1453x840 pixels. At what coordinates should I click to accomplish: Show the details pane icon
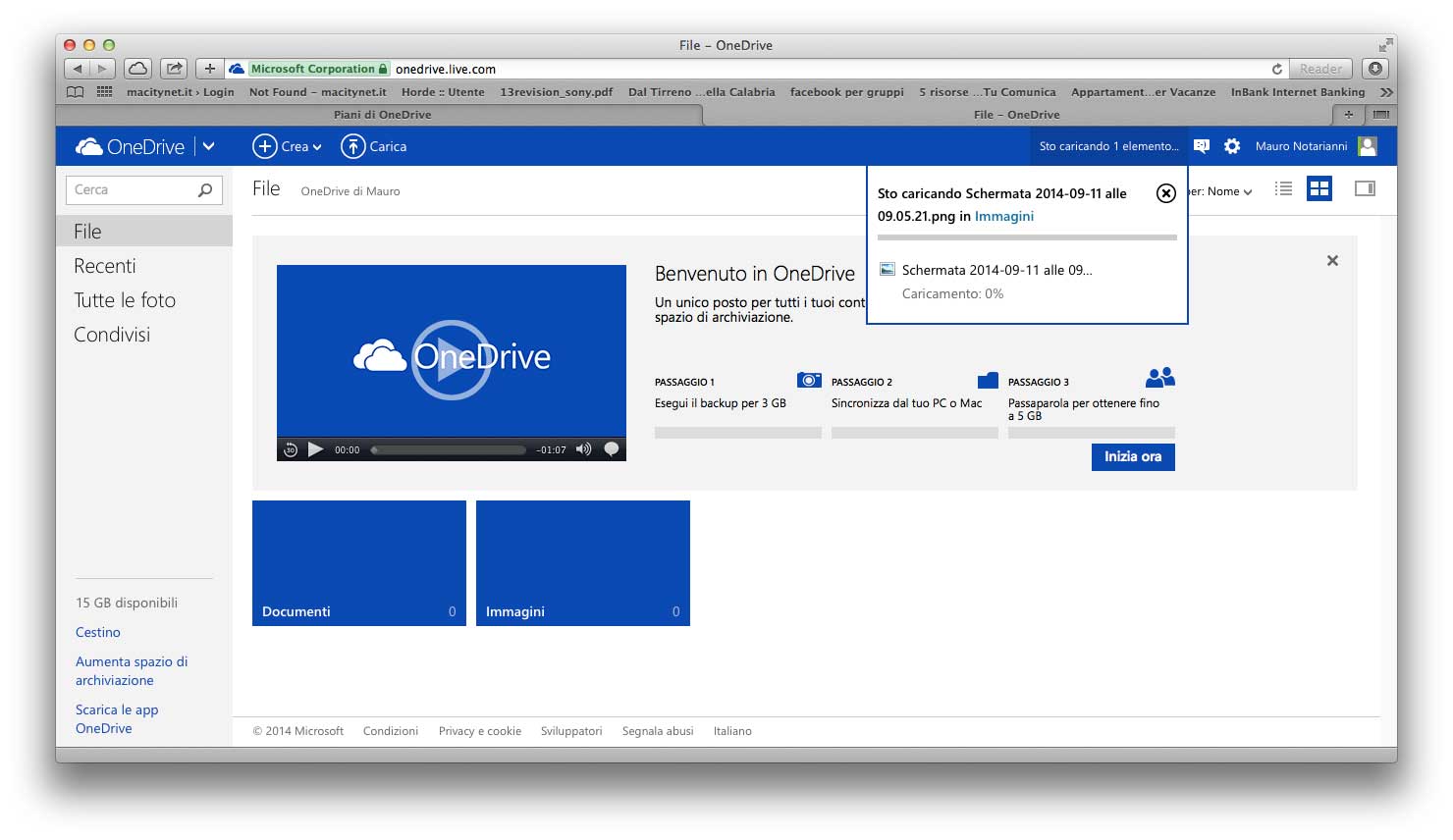[1365, 188]
